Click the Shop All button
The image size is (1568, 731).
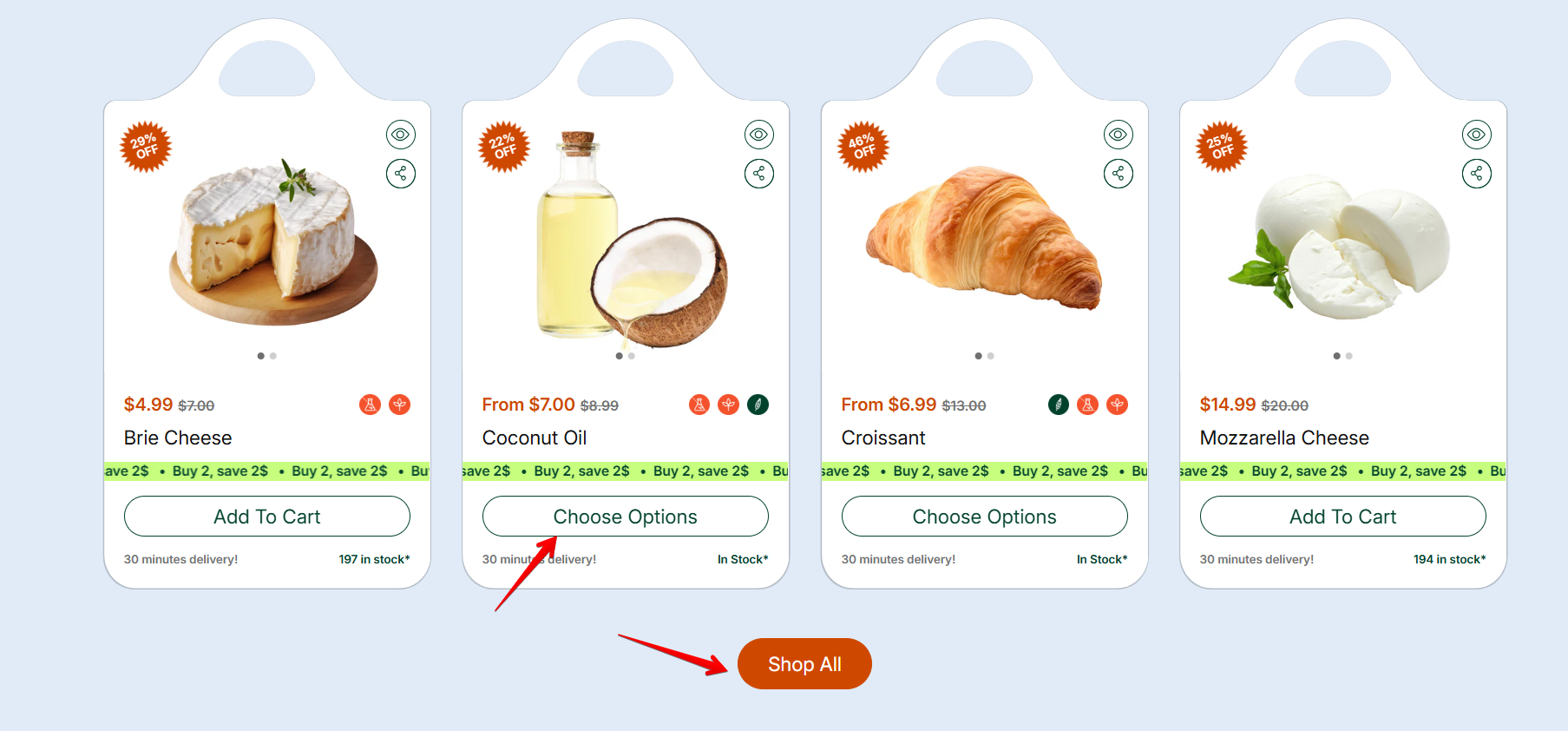pos(804,664)
